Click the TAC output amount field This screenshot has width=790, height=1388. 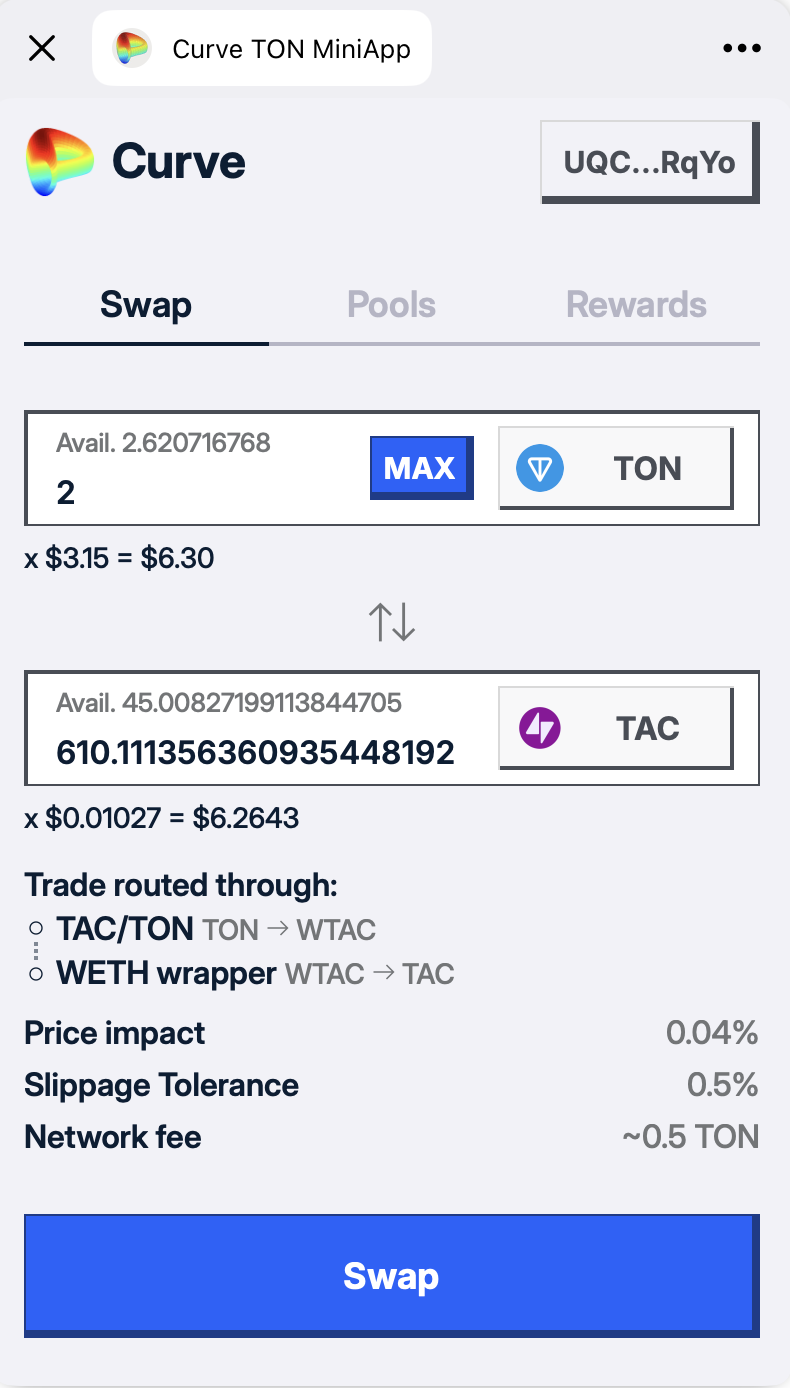click(256, 752)
